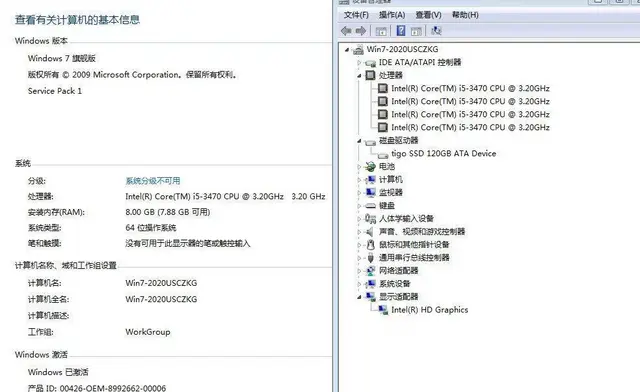
Task: Click 'Win7-2020USCZKG' label in Device Manager tree
Action: pos(402,49)
